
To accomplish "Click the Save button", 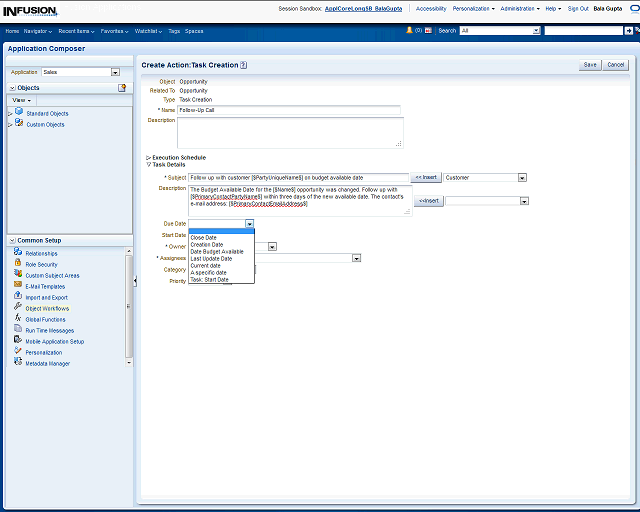I will [590, 65].
